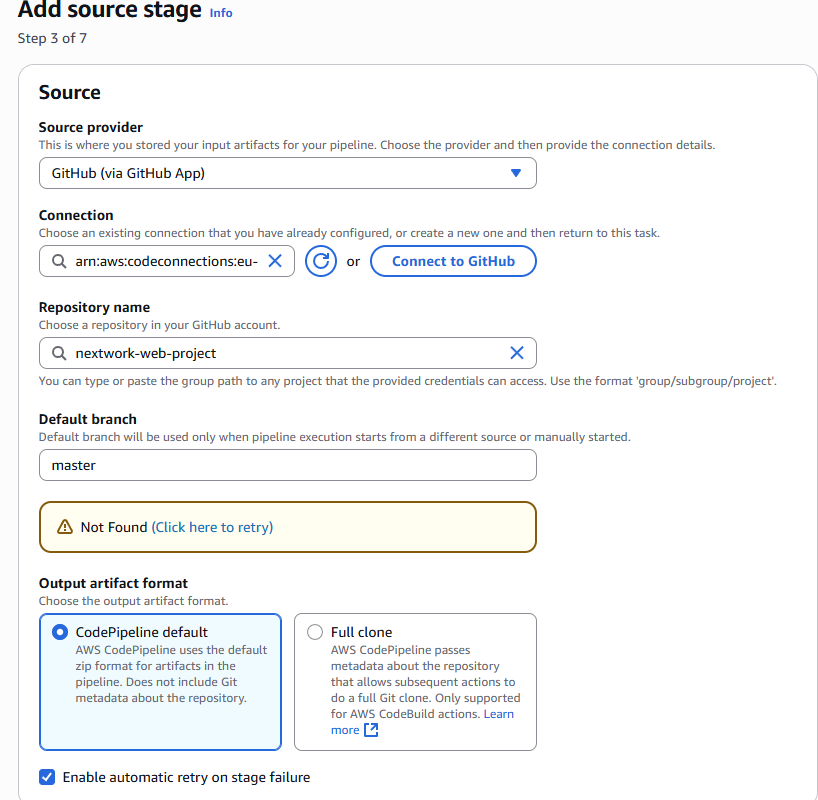Follow the Learn more link
This screenshot has height=800, width=818.
coord(498,714)
